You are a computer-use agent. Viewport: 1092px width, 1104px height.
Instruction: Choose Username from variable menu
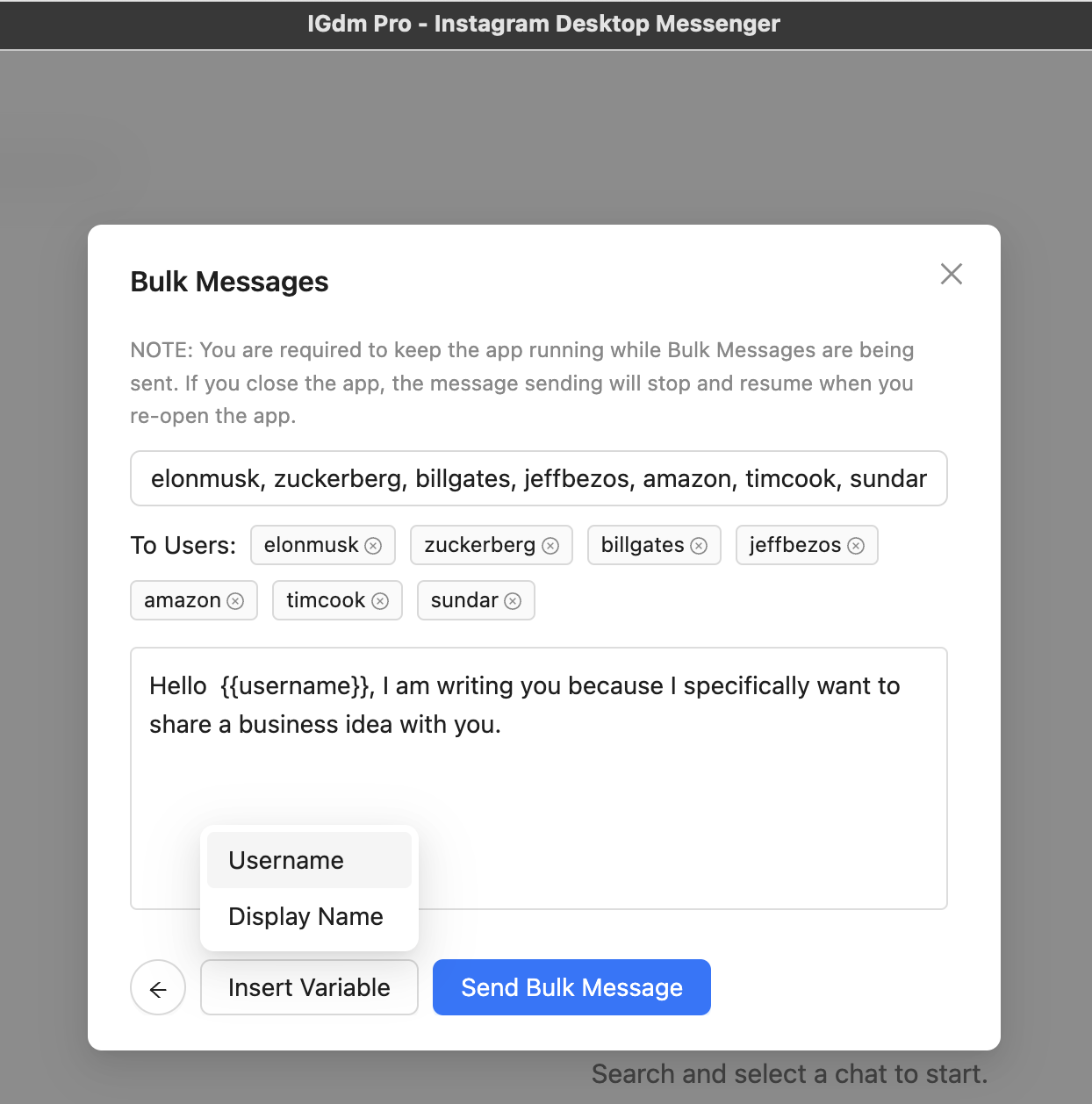[309, 860]
